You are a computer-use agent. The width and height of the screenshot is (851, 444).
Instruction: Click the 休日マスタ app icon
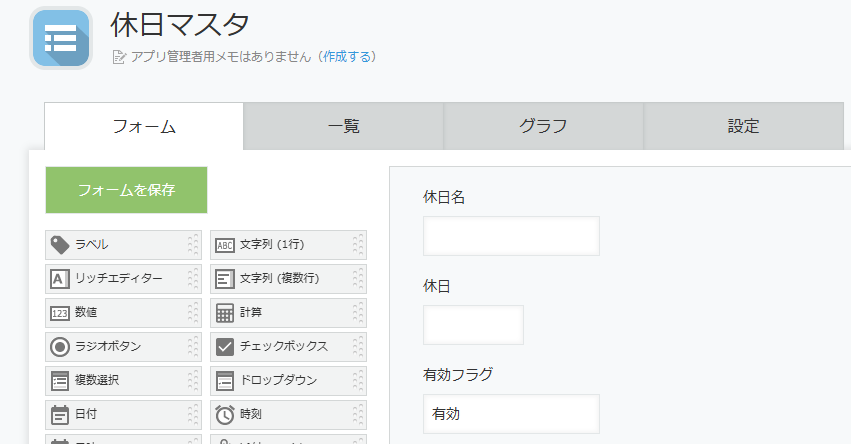(x=61, y=37)
